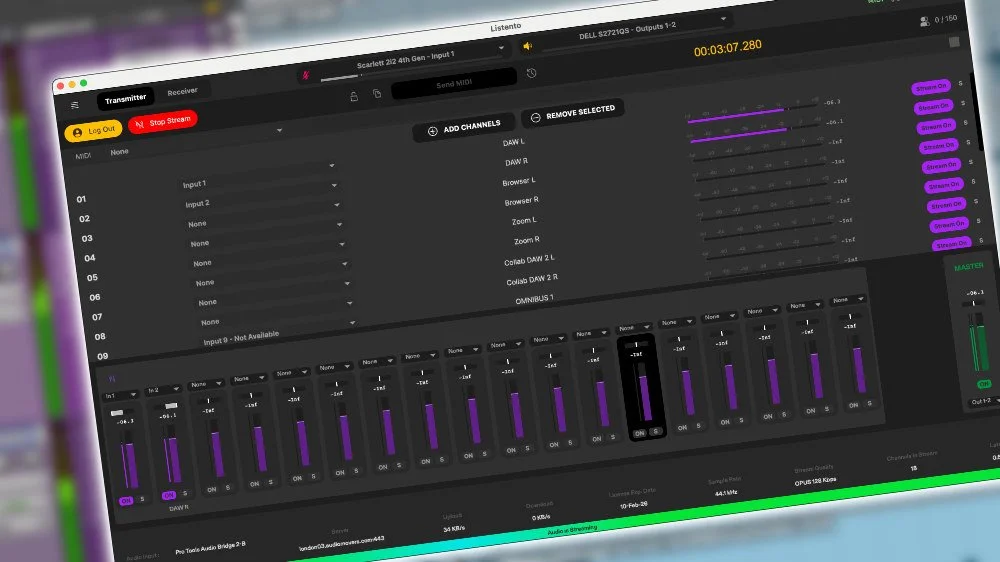Screen dimensions: 1000x562
Task: Solo the highlighted black mixer strip
Action: pyautogui.click(x=655, y=431)
